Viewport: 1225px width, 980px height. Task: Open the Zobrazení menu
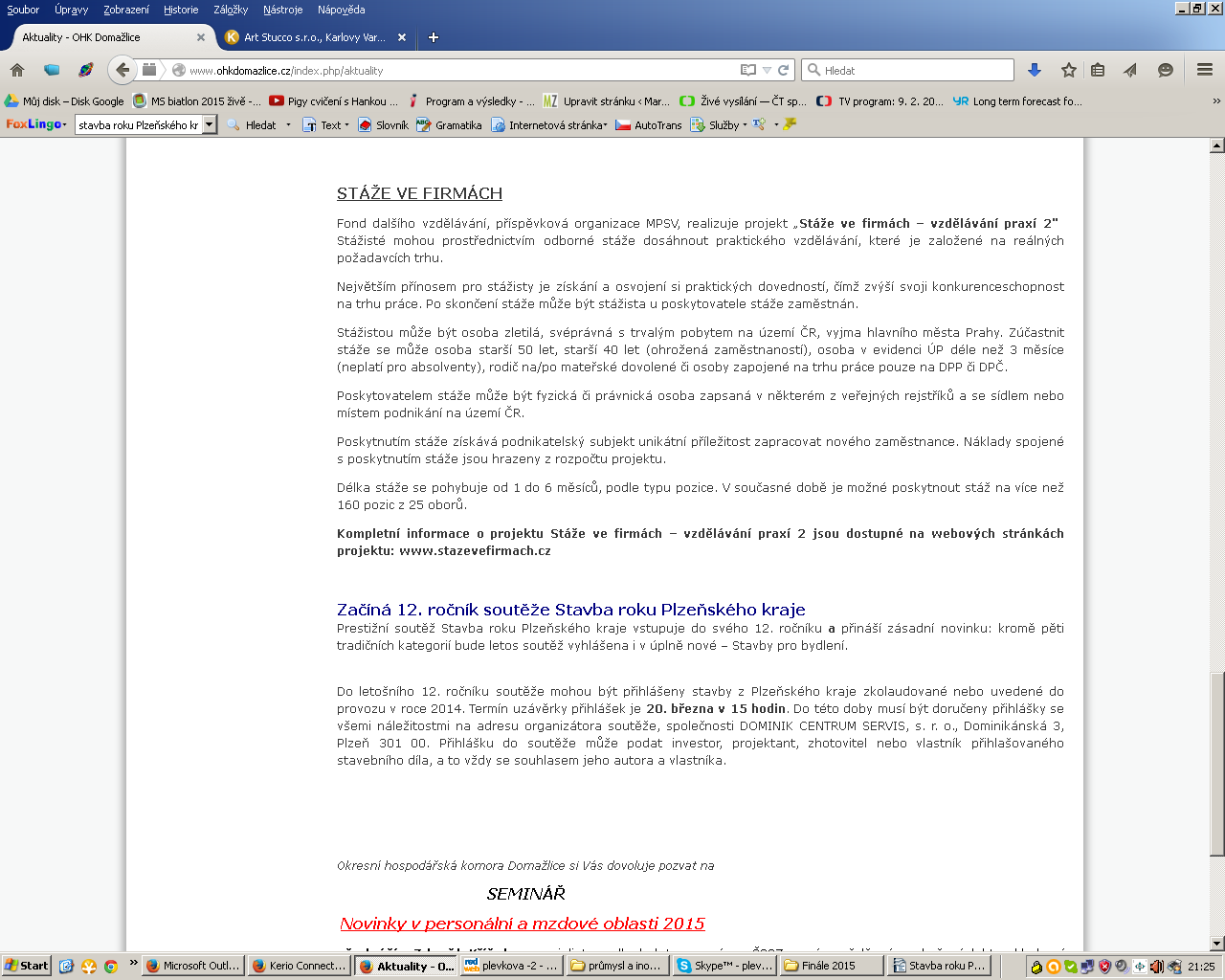[x=125, y=10]
